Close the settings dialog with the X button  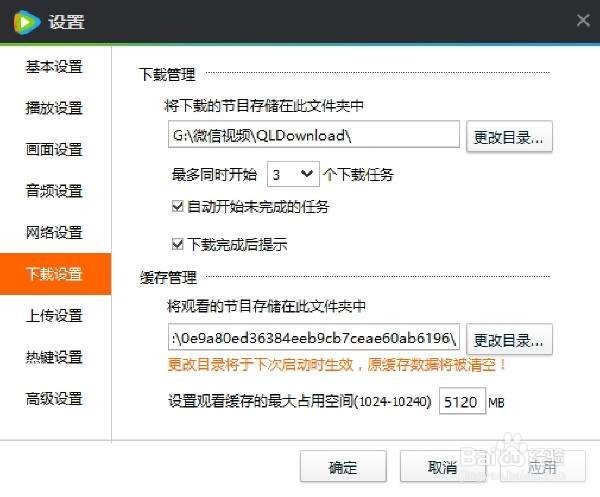(583, 20)
